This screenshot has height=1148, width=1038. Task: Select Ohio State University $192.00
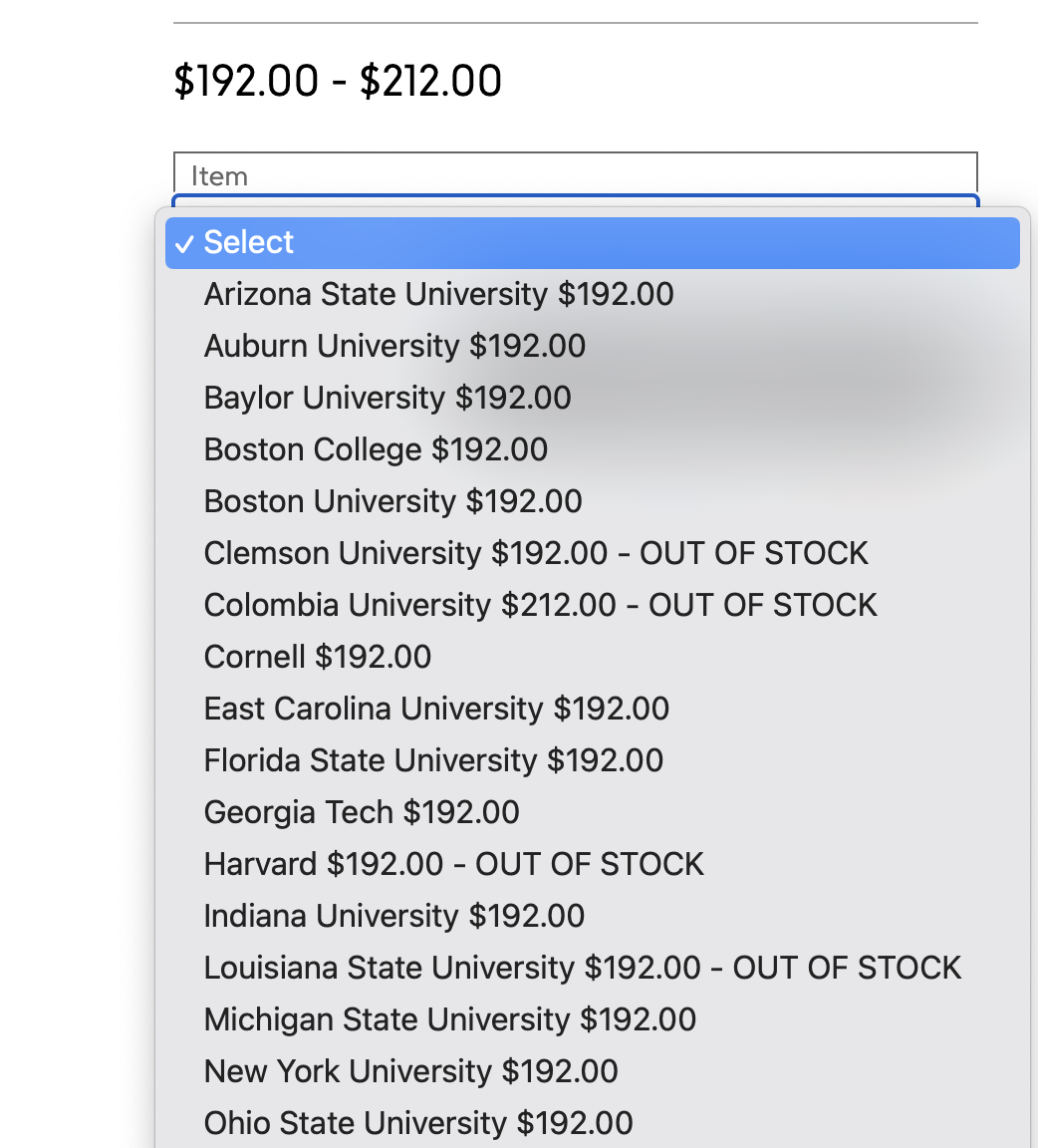pos(592,1124)
